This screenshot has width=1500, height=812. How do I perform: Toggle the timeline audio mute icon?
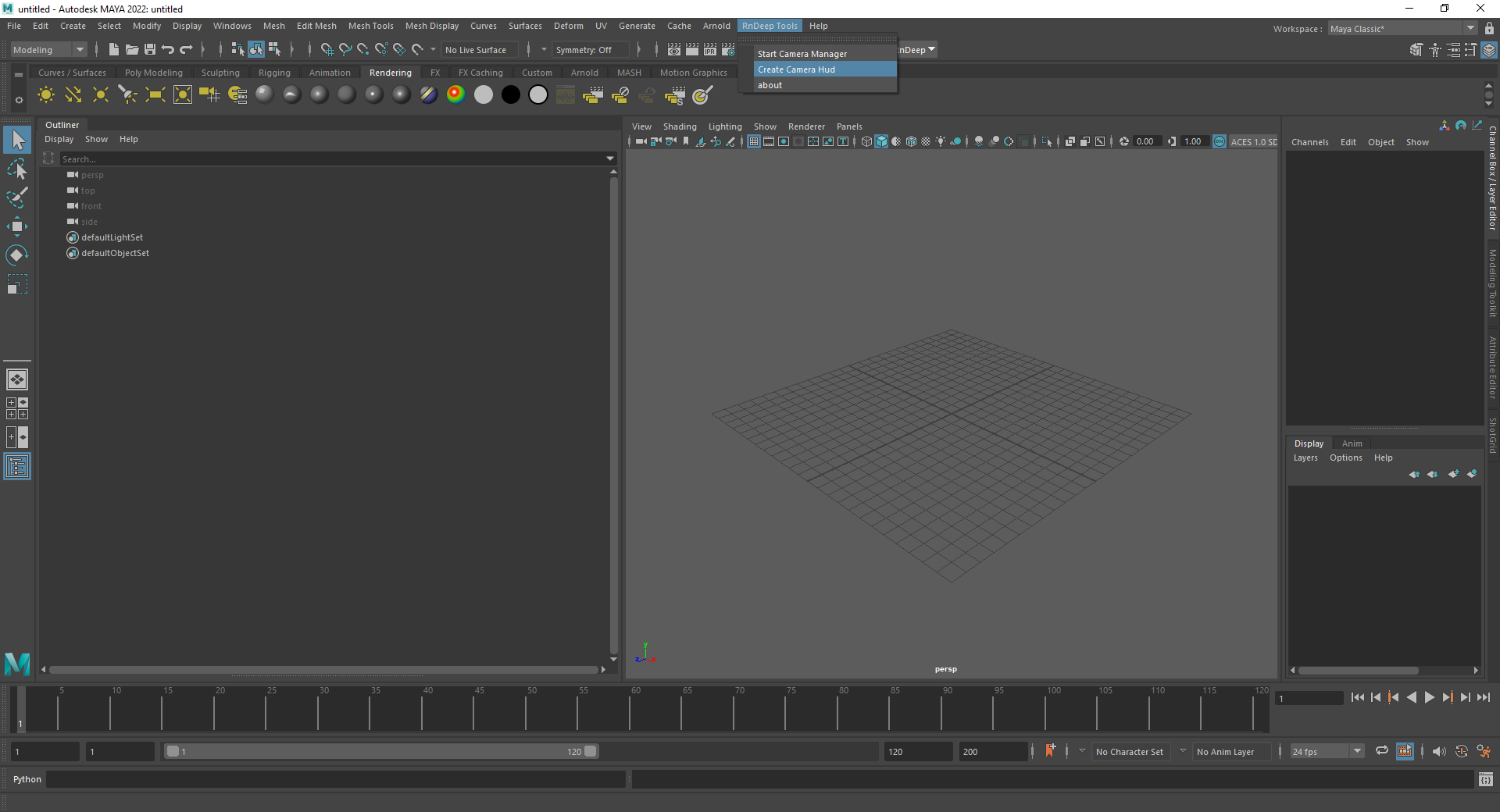[x=1438, y=751]
